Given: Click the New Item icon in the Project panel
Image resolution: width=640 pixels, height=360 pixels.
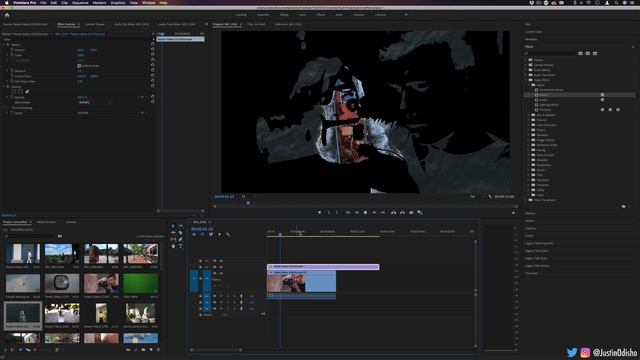Looking at the screenshot, I should coord(151,350).
